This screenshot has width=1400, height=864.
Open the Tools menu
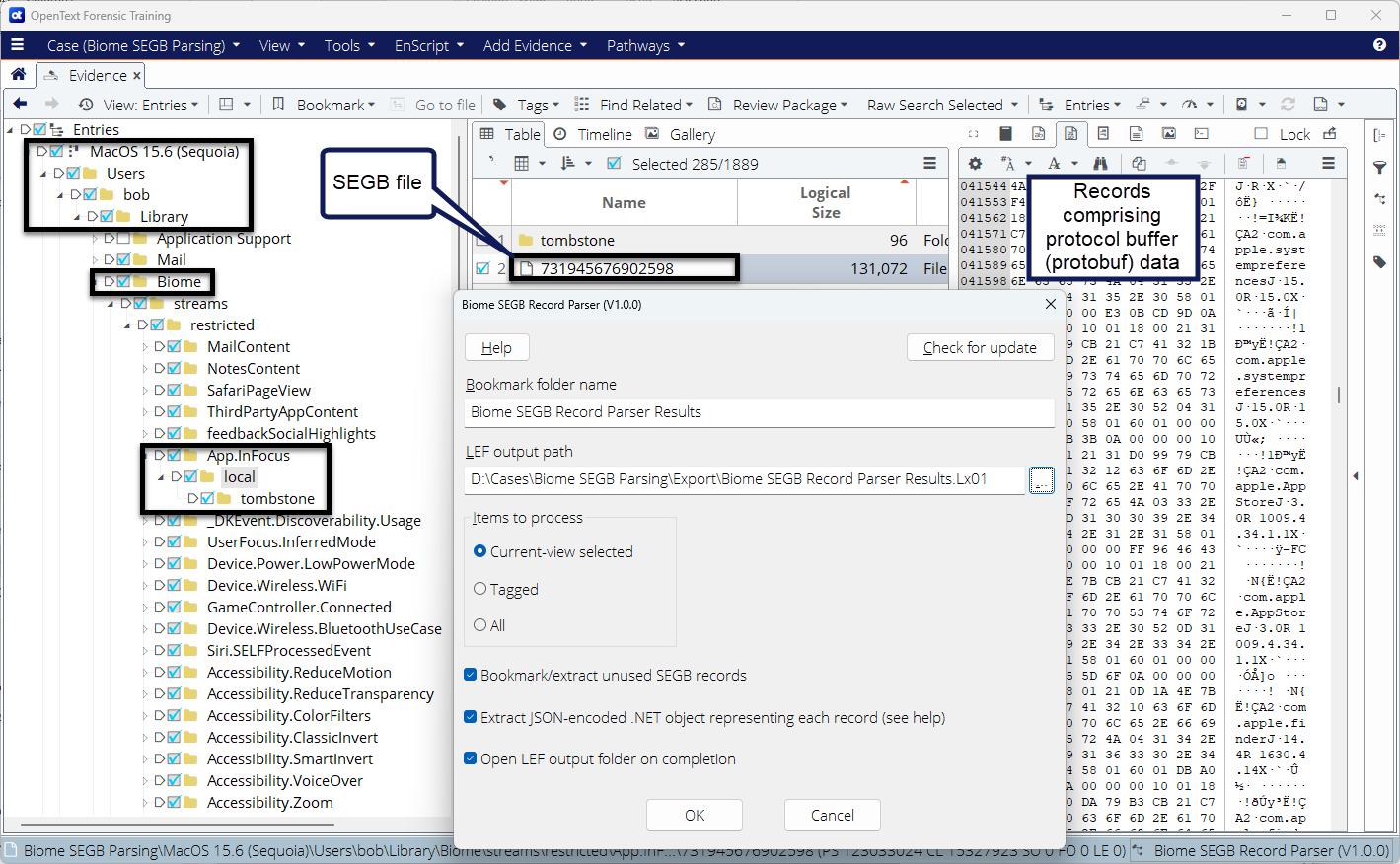[349, 45]
